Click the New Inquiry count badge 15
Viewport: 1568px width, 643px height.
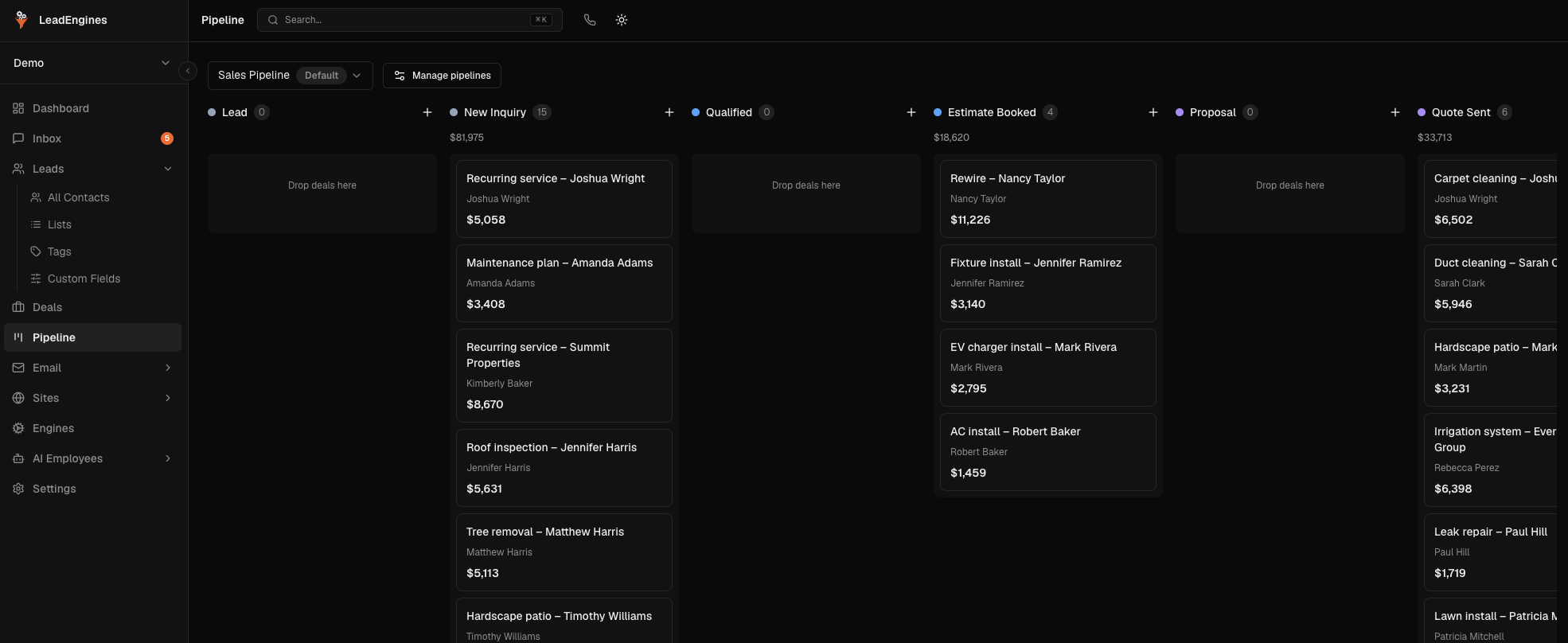[542, 112]
